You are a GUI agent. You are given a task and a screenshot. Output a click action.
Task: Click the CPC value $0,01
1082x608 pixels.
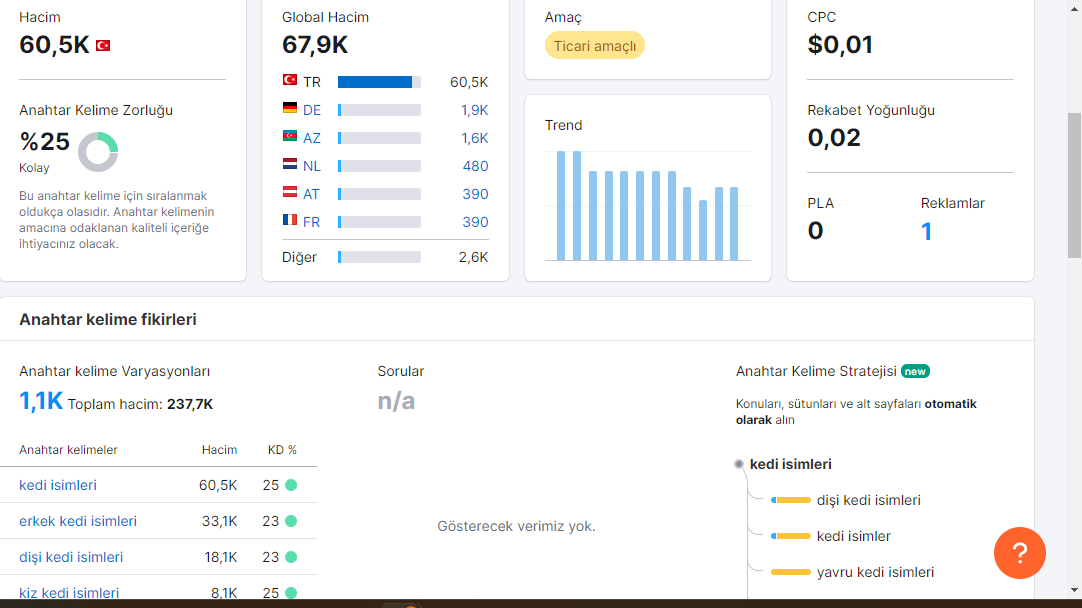pos(840,45)
